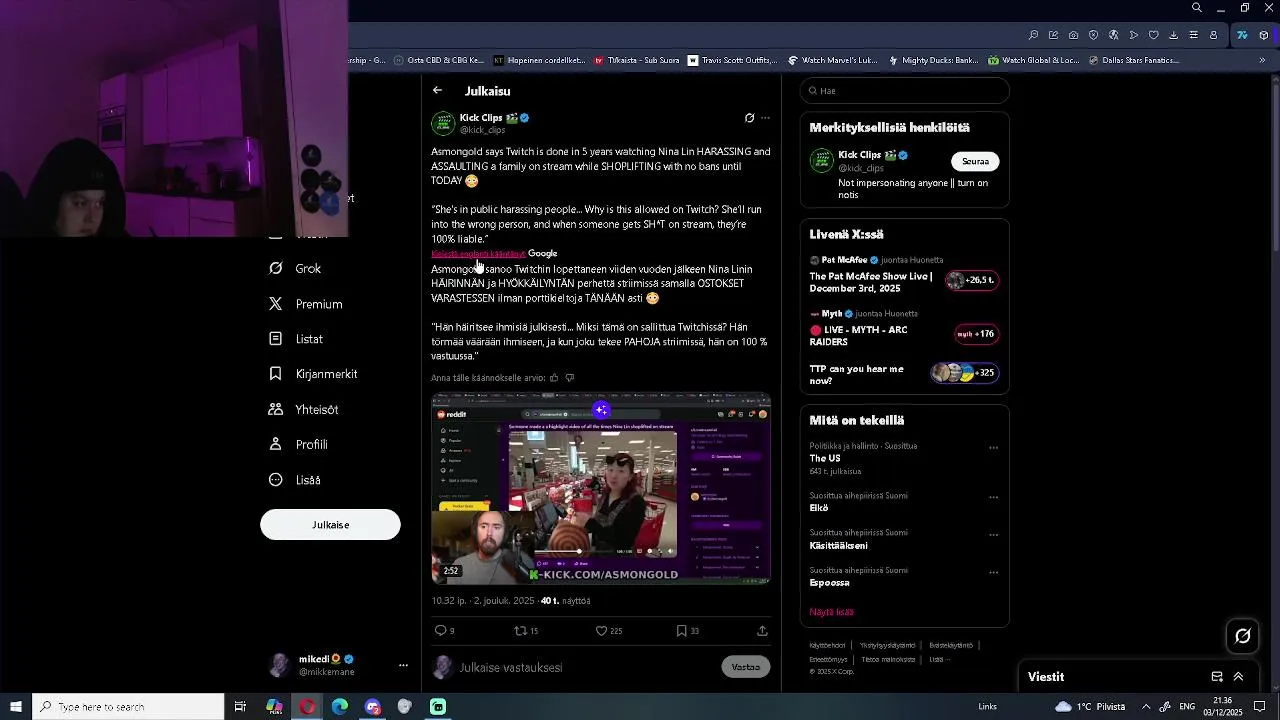Click the Grok action icon on the post
Screen dimensions: 1280x720
pos(749,118)
